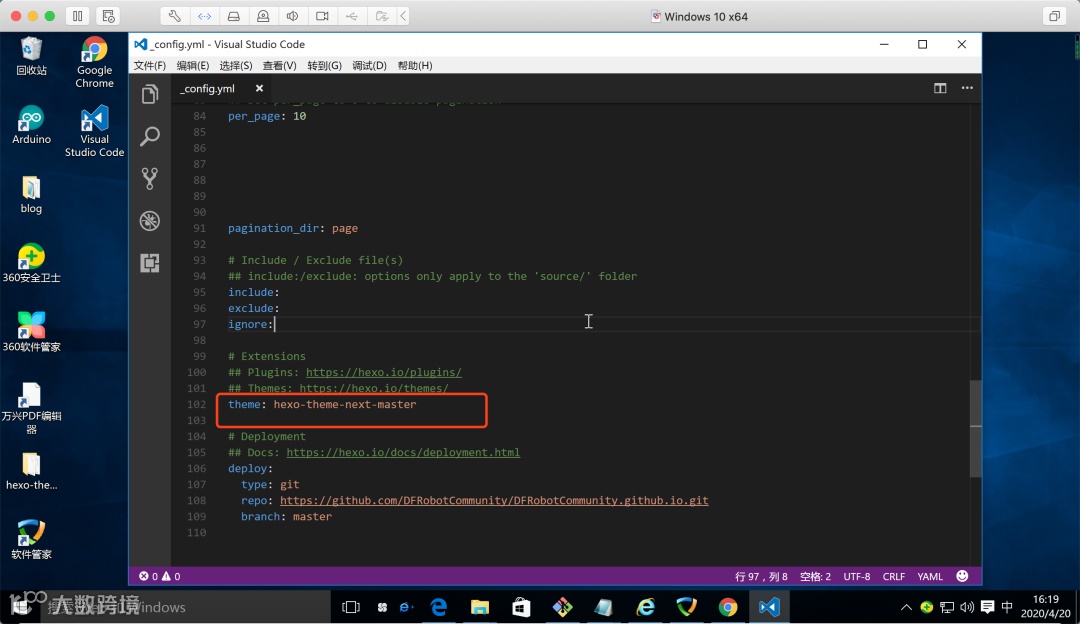The height and width of the screenshot is (624, 1080).
Task: Open the 文件(F) menu
Action: pyautogui.click(x=149, y=65)
